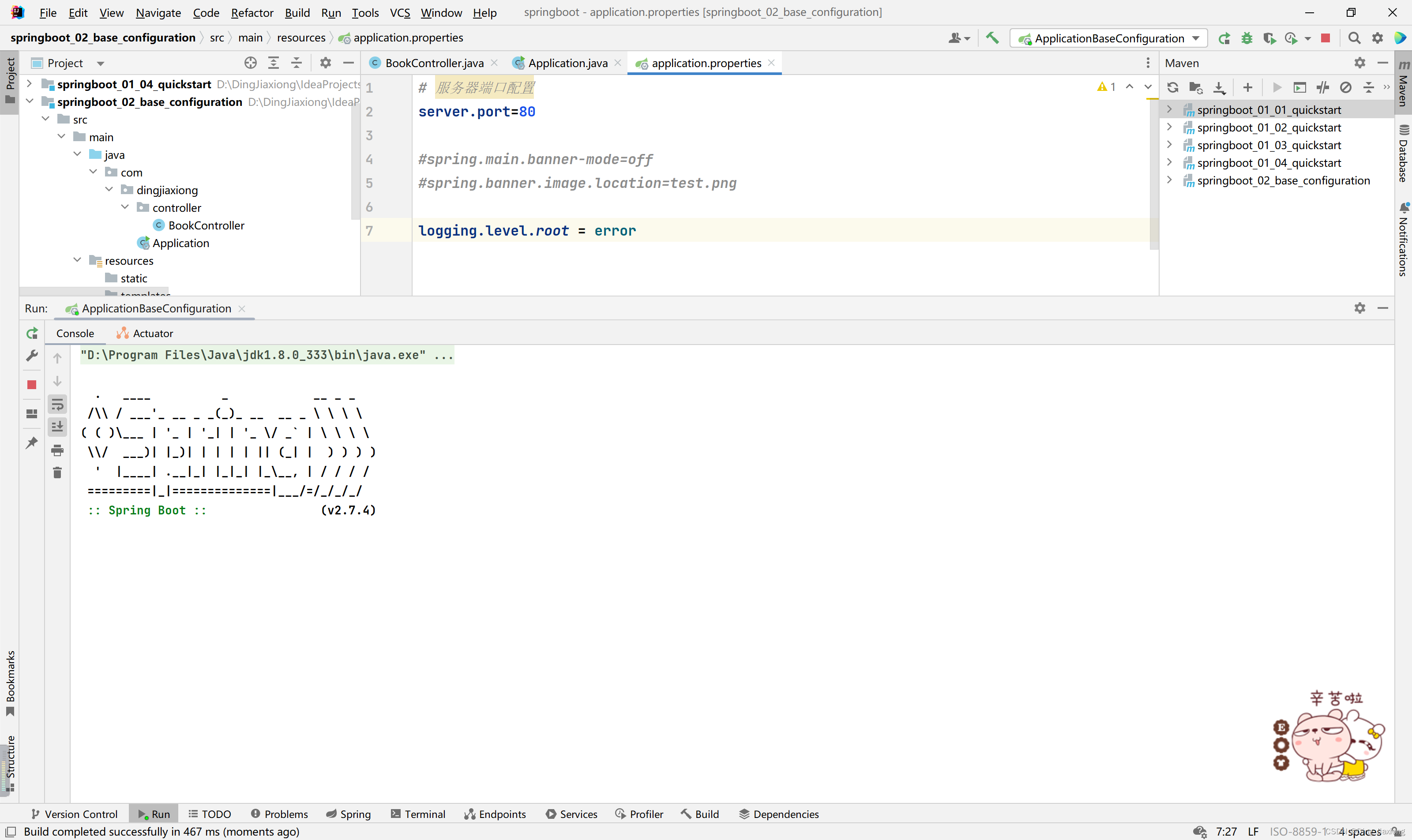The height and width of the screenshot is (840, 1412).
Task: Reload all Maven projects
Action: coord(1172,87)
